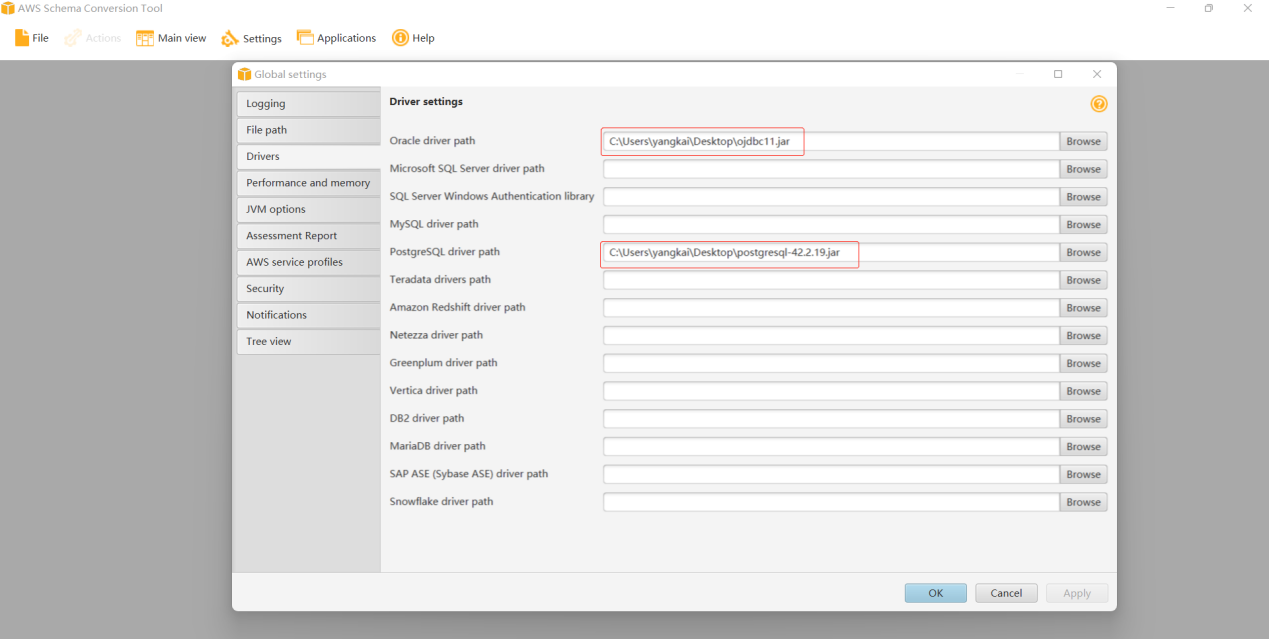Open AWS service profiles tab

coord(307,262)
